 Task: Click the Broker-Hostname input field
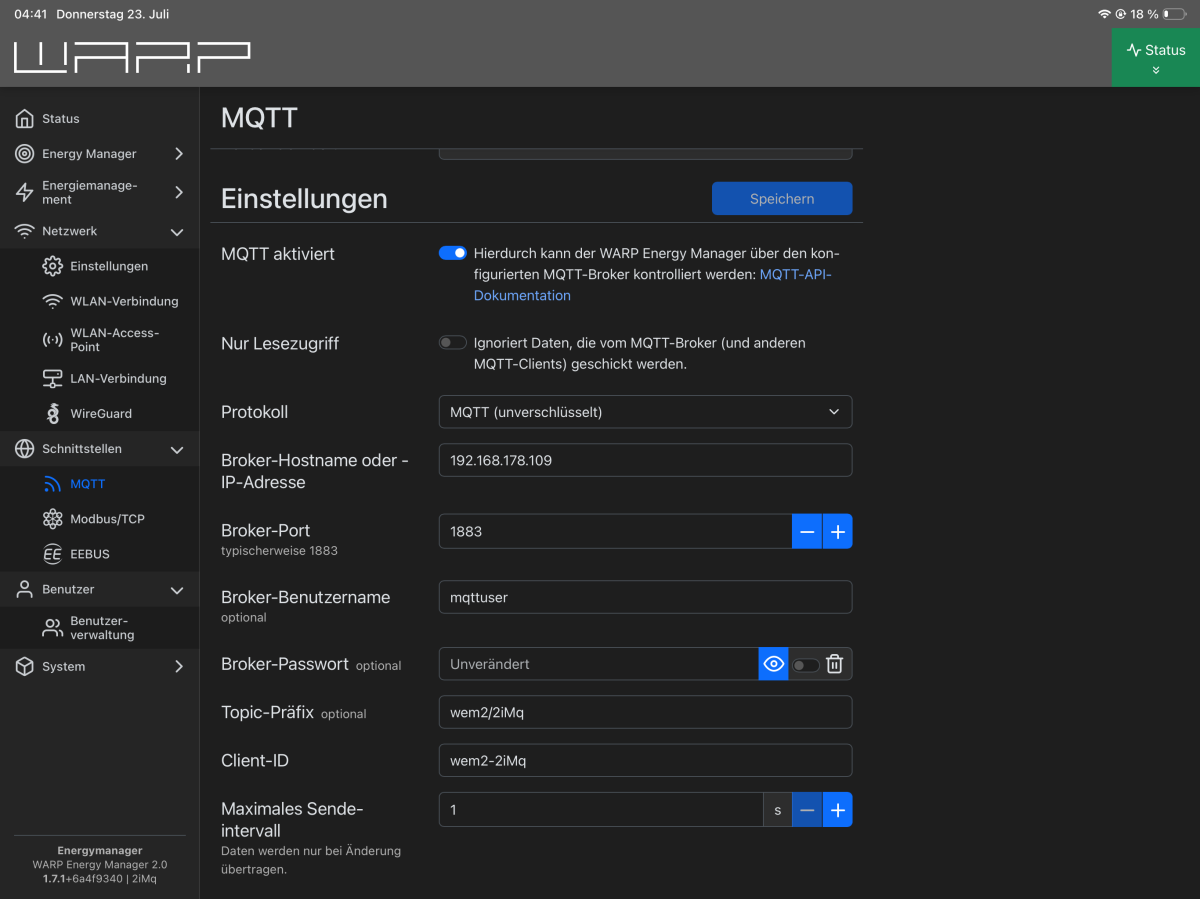point(645,460)
